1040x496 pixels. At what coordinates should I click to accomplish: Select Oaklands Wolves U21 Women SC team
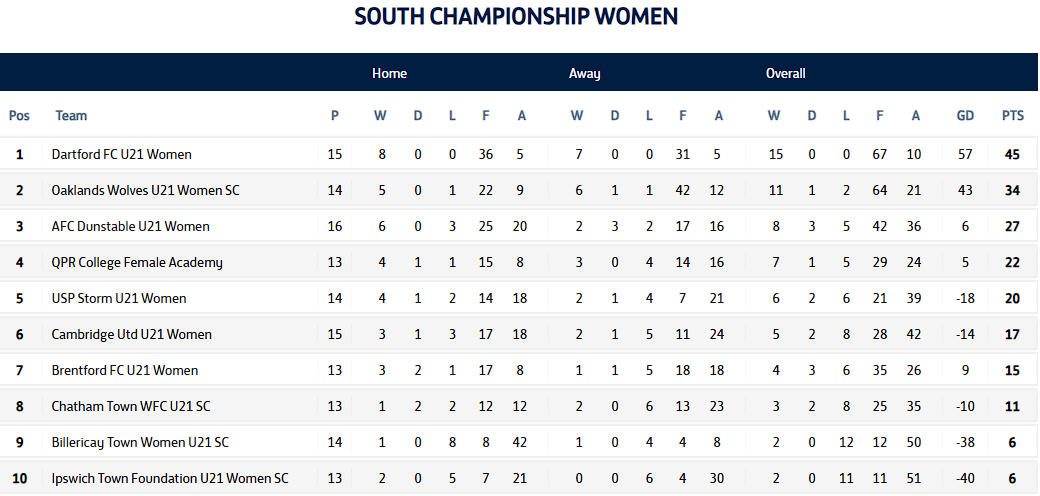(145, 190)
